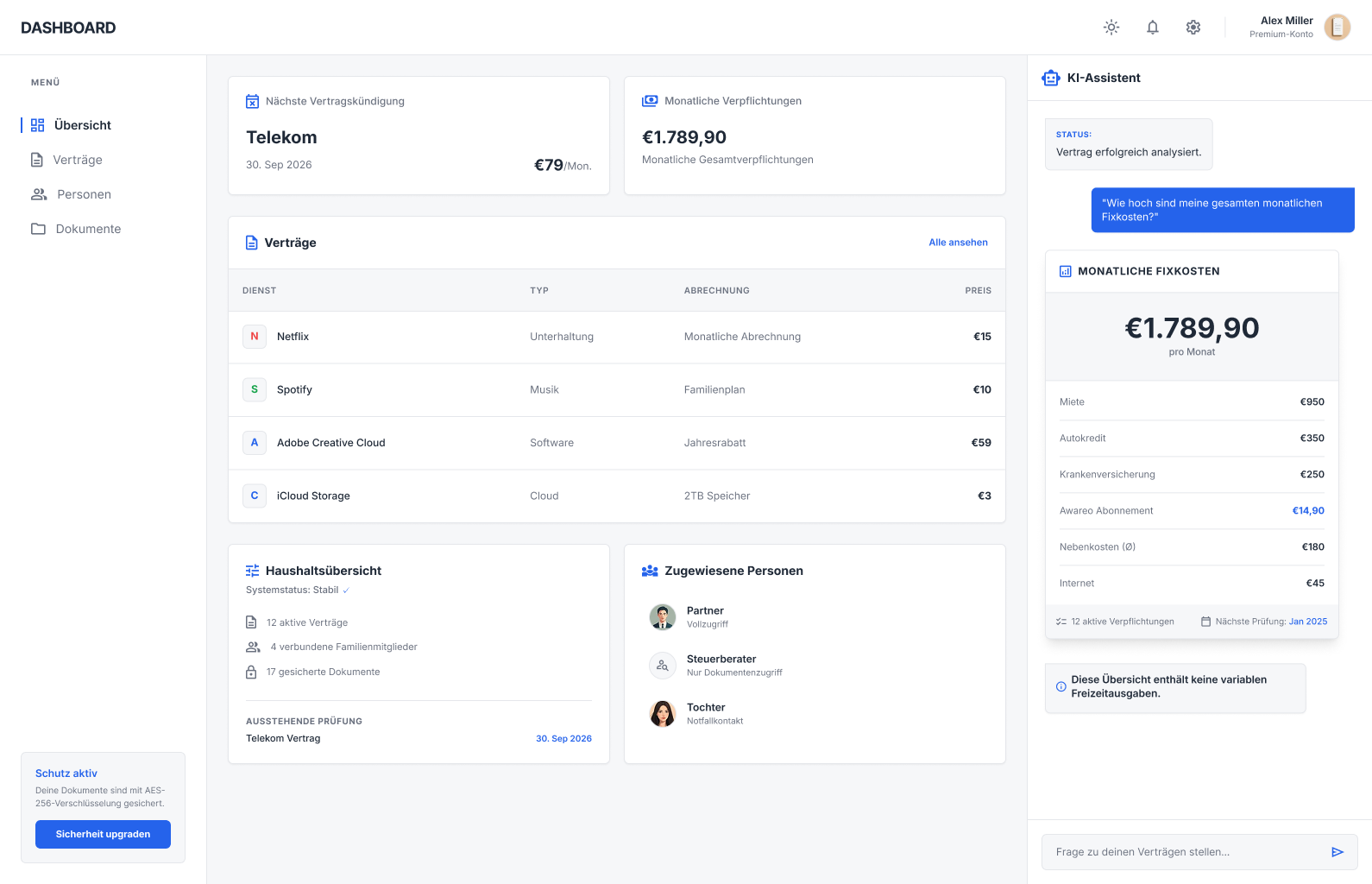Click the Awareo Abonnement €14,90 amount
The height and width of the screenshot is (884, 1372).
pos(1308,511)
